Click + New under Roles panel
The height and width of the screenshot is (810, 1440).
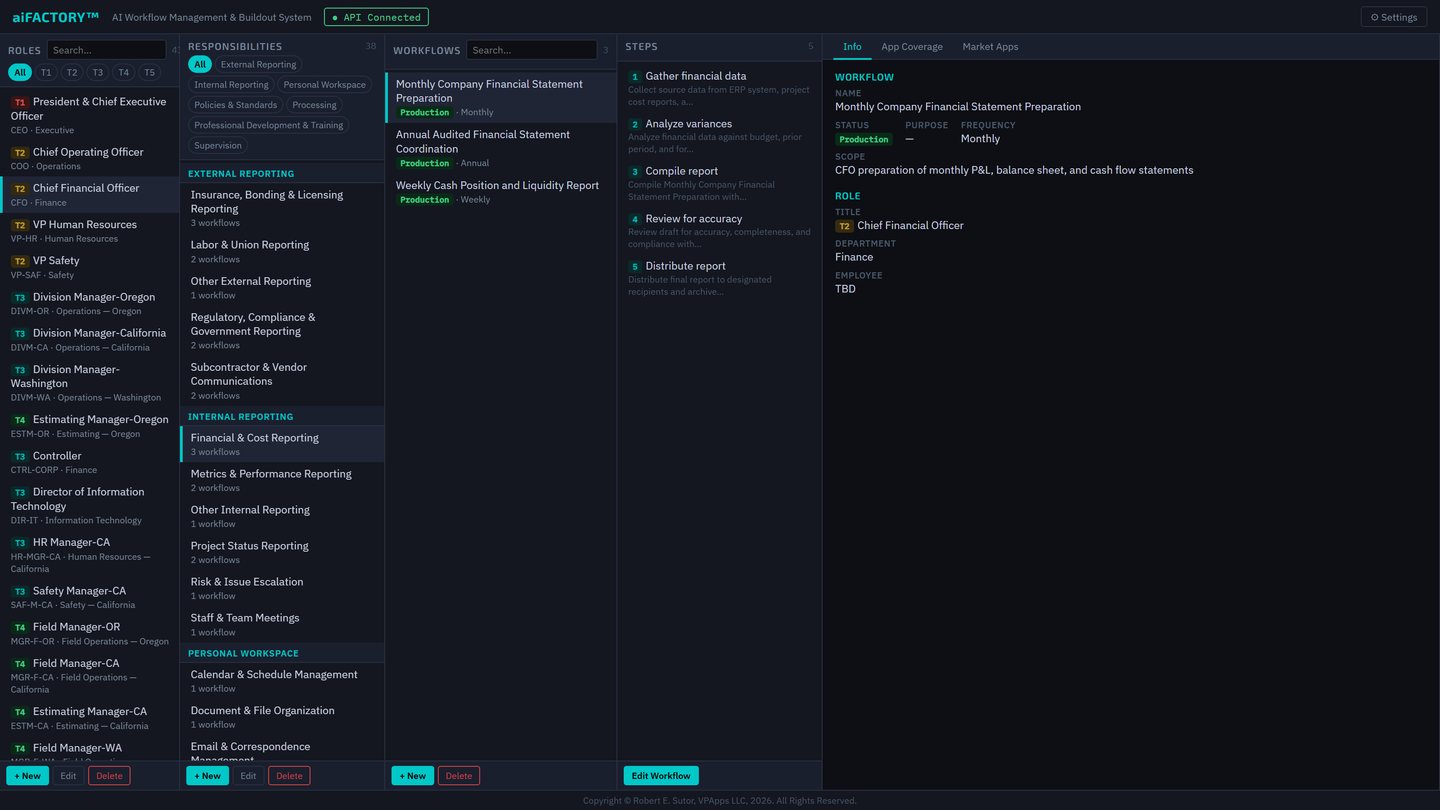click(27, 776)
